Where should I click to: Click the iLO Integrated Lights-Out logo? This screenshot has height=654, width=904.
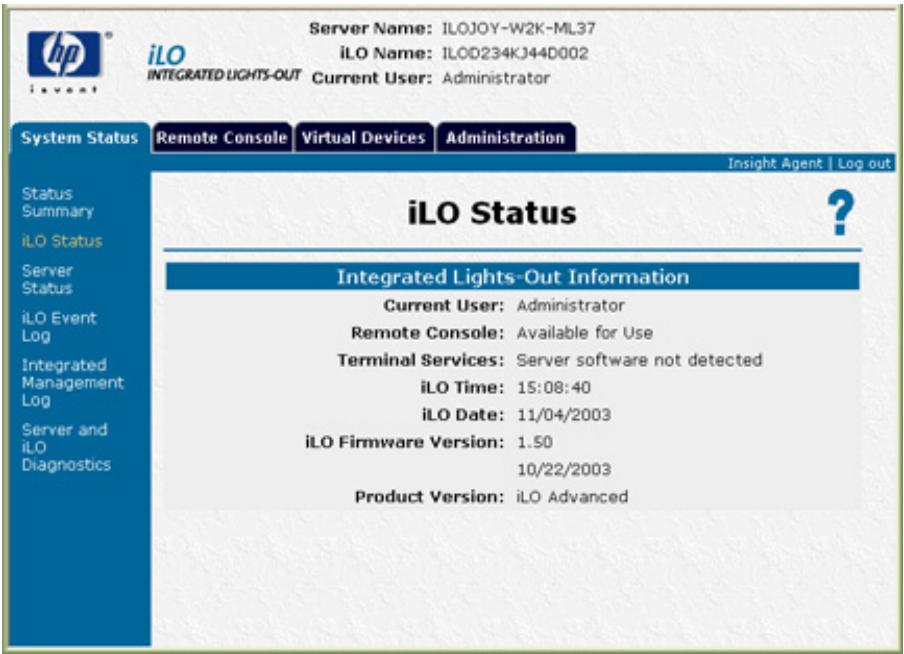pos(224,63)
